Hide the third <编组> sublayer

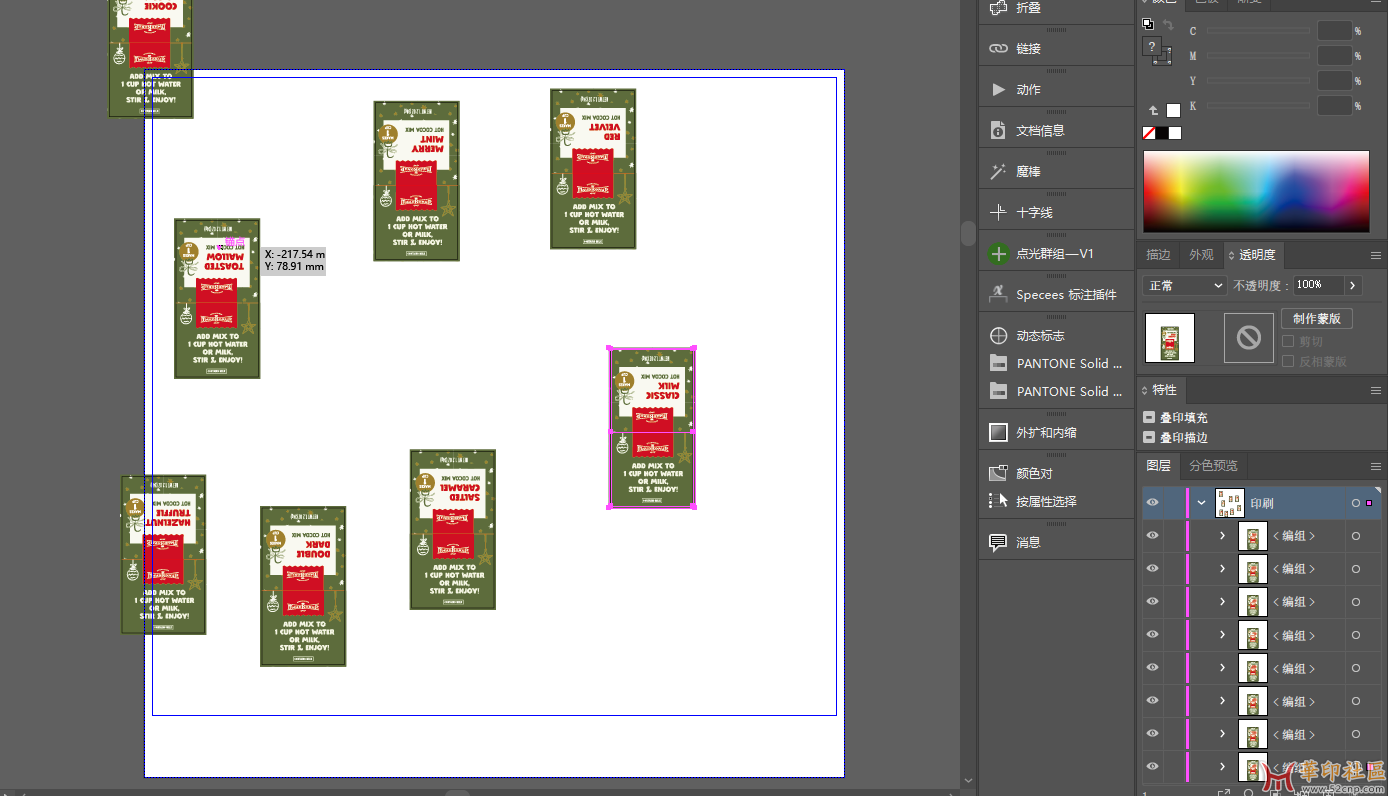(1152, 601)
